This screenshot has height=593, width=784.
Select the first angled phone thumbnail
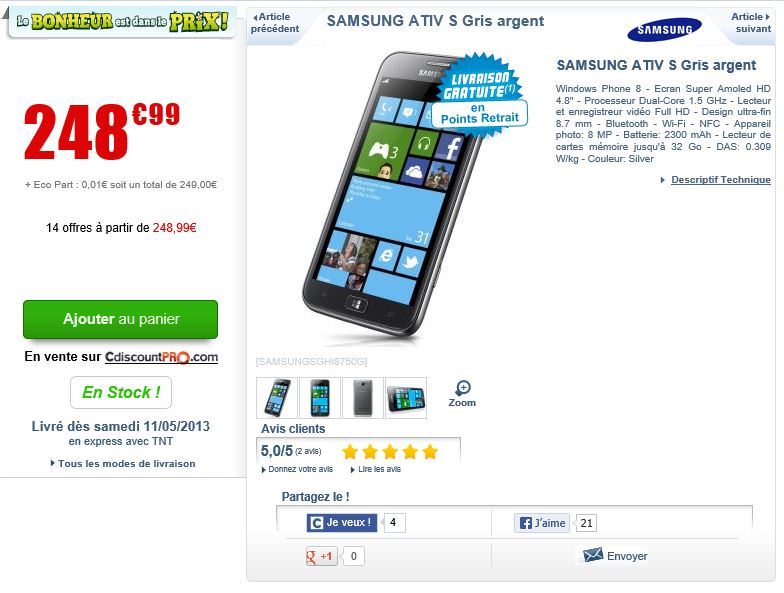point(277,398)
